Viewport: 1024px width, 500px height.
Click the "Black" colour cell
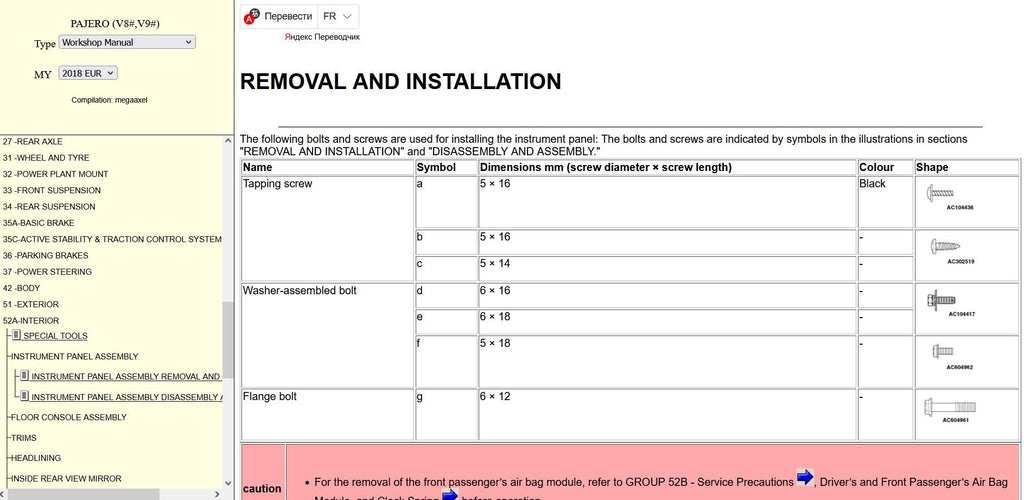[x=885, y=202]
